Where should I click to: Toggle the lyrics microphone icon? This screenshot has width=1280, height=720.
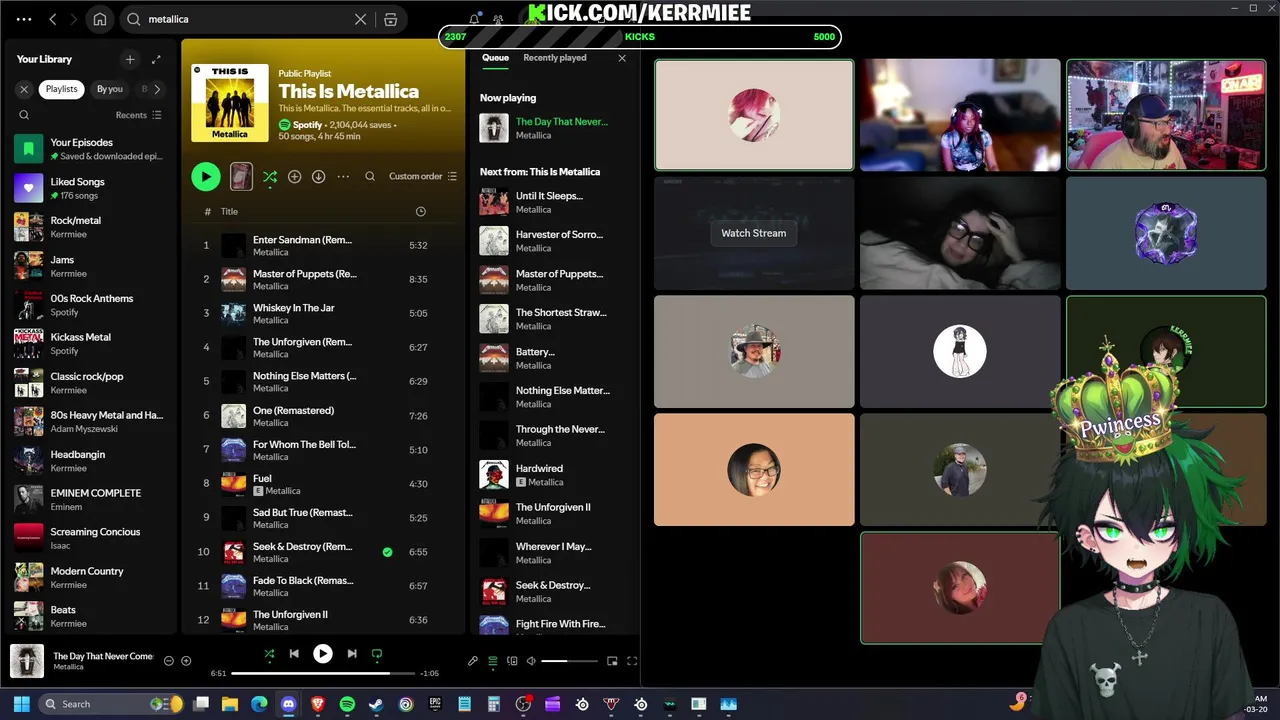coord(473,661)
